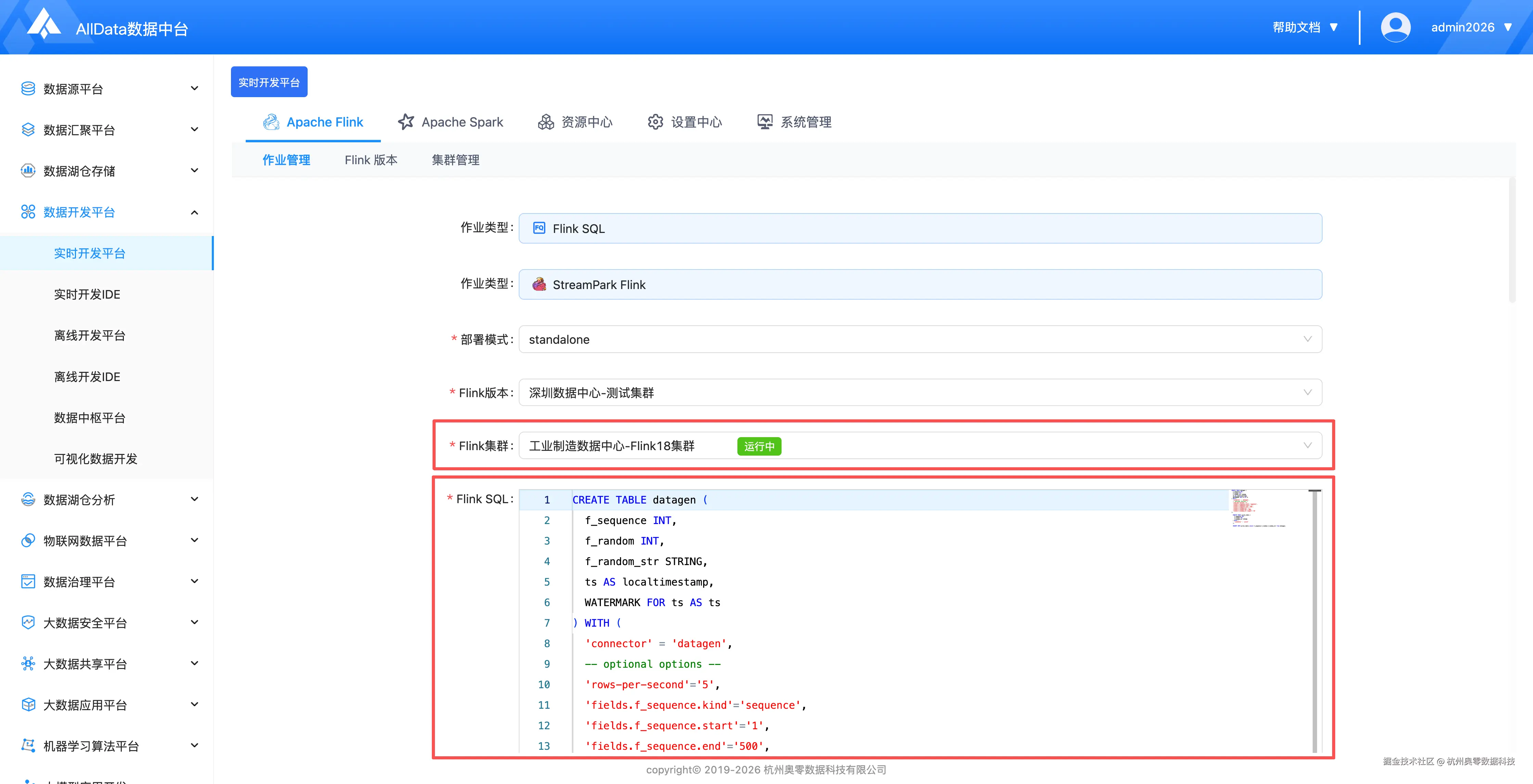This screenshot has height=784, width=1533.
Task: Expand the 机器学习算法平台 menu chevron
Action: (194, 745)
